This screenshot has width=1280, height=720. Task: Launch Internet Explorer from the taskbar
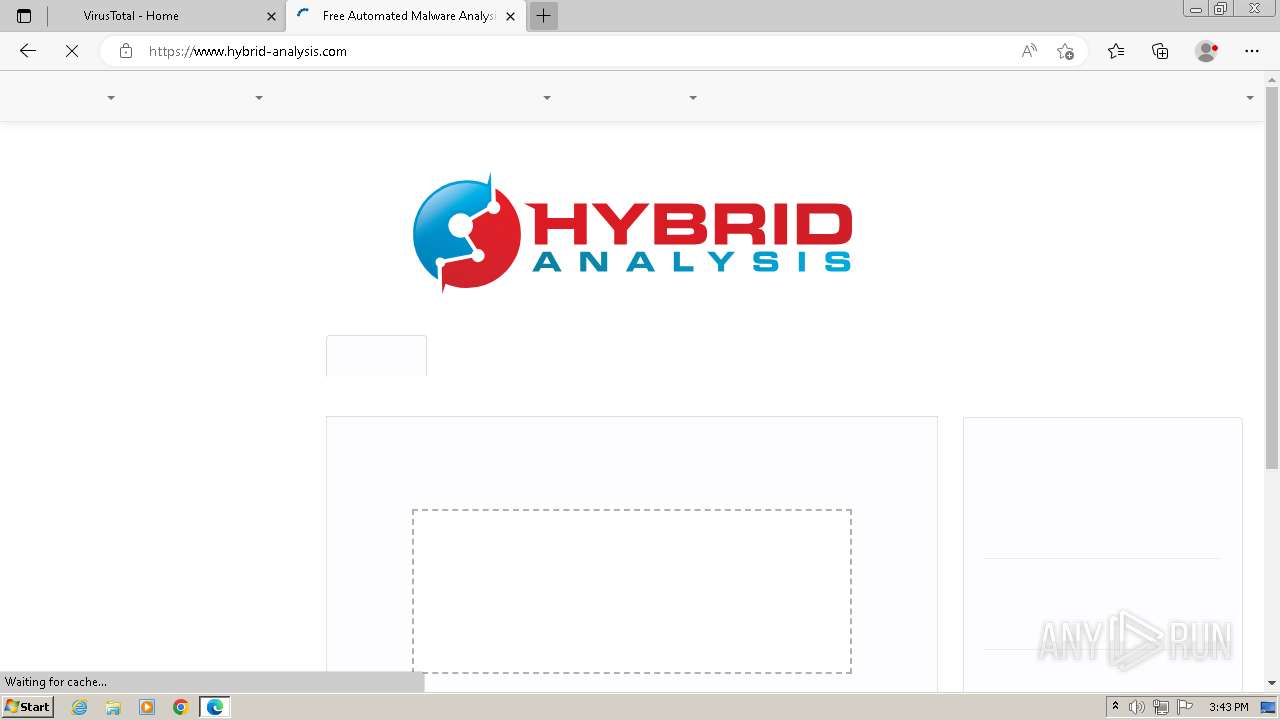coord(80,707)
